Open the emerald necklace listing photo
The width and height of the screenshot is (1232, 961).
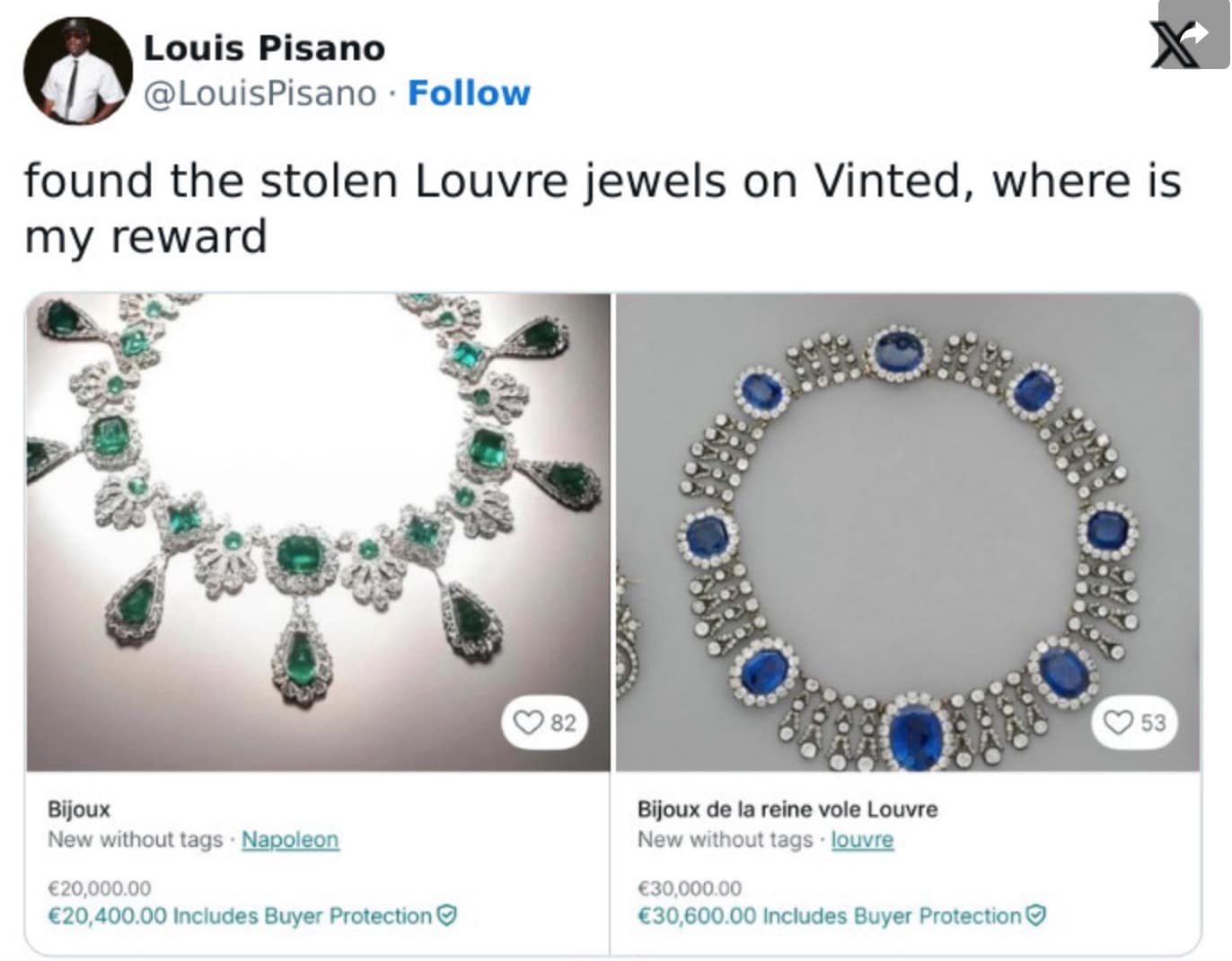(x=318, y=532)
